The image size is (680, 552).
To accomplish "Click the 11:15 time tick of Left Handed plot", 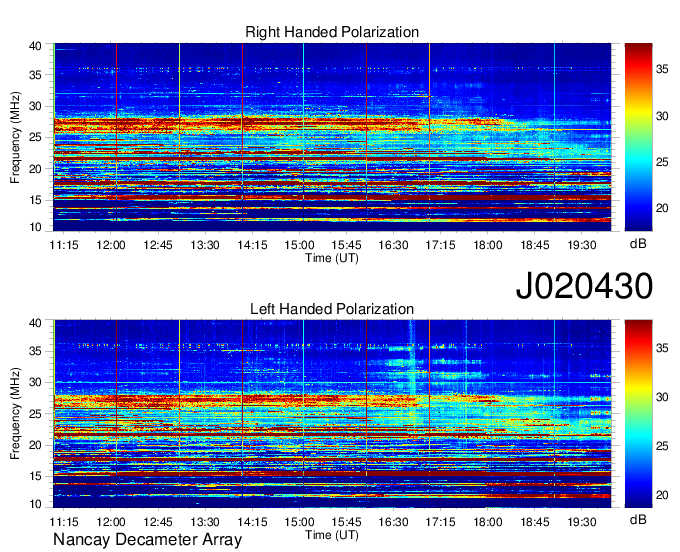I will point(64,522).
